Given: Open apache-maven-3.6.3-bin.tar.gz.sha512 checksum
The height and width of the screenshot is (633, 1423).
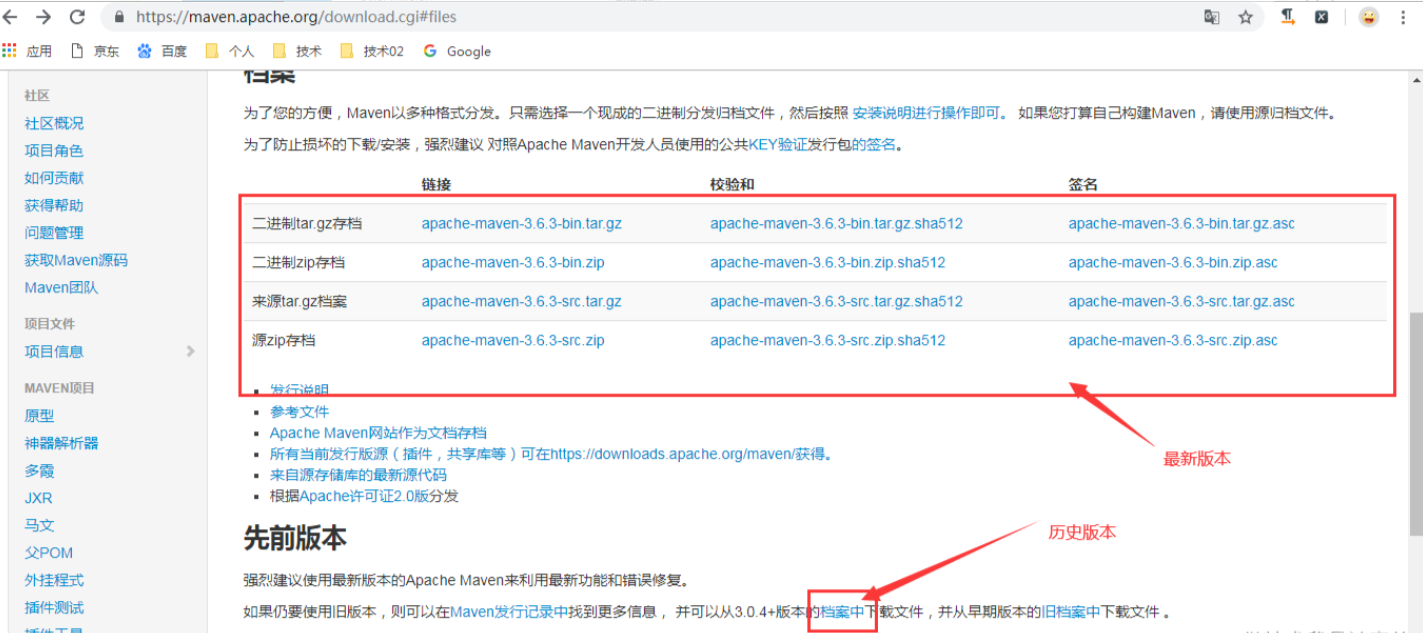Looking at the screenshot, I should pyautogui.click(x=836, y=223).
